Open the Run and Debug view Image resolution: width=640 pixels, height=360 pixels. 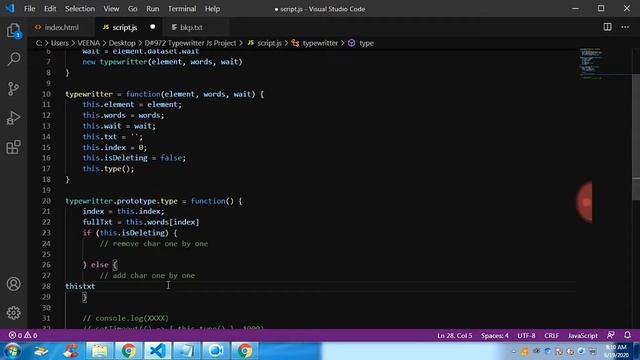(x=13, y=118)
